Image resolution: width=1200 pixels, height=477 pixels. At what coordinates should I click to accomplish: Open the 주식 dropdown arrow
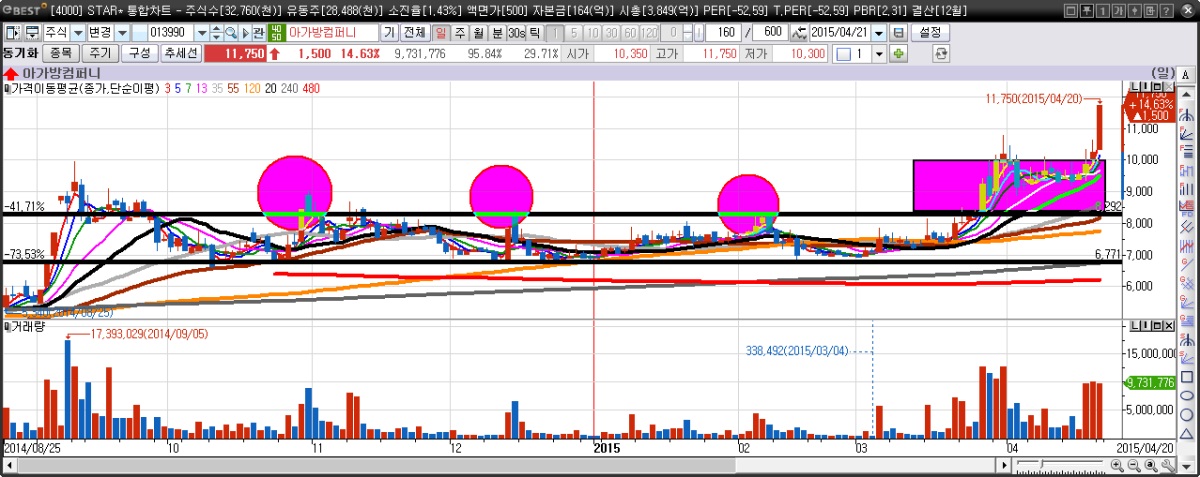(78, 32)
